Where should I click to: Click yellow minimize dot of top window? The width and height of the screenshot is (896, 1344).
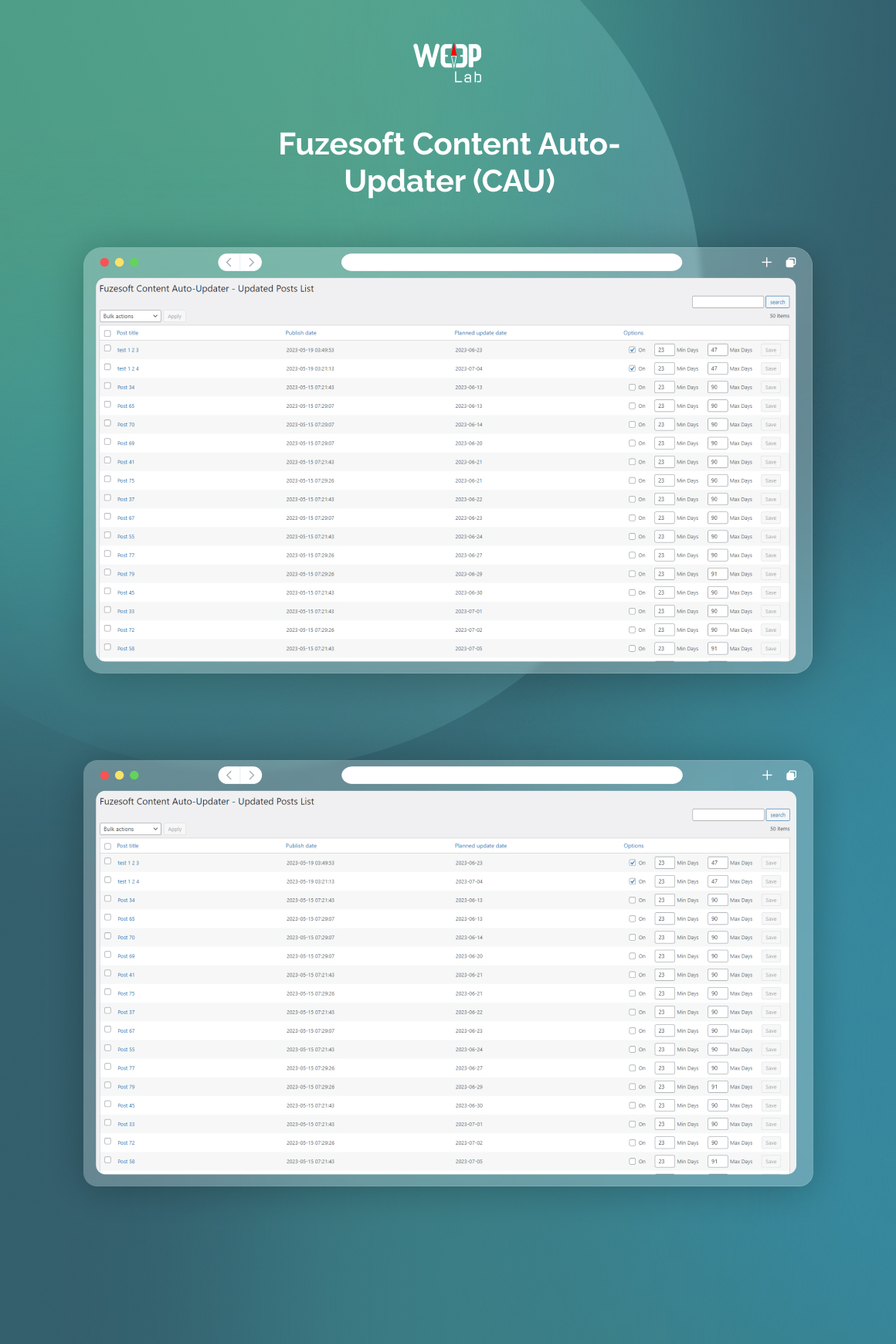point(119,263)
